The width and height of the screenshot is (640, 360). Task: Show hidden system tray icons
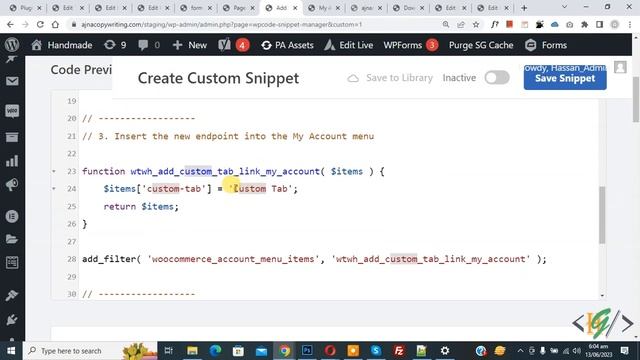tap(520, 351)
